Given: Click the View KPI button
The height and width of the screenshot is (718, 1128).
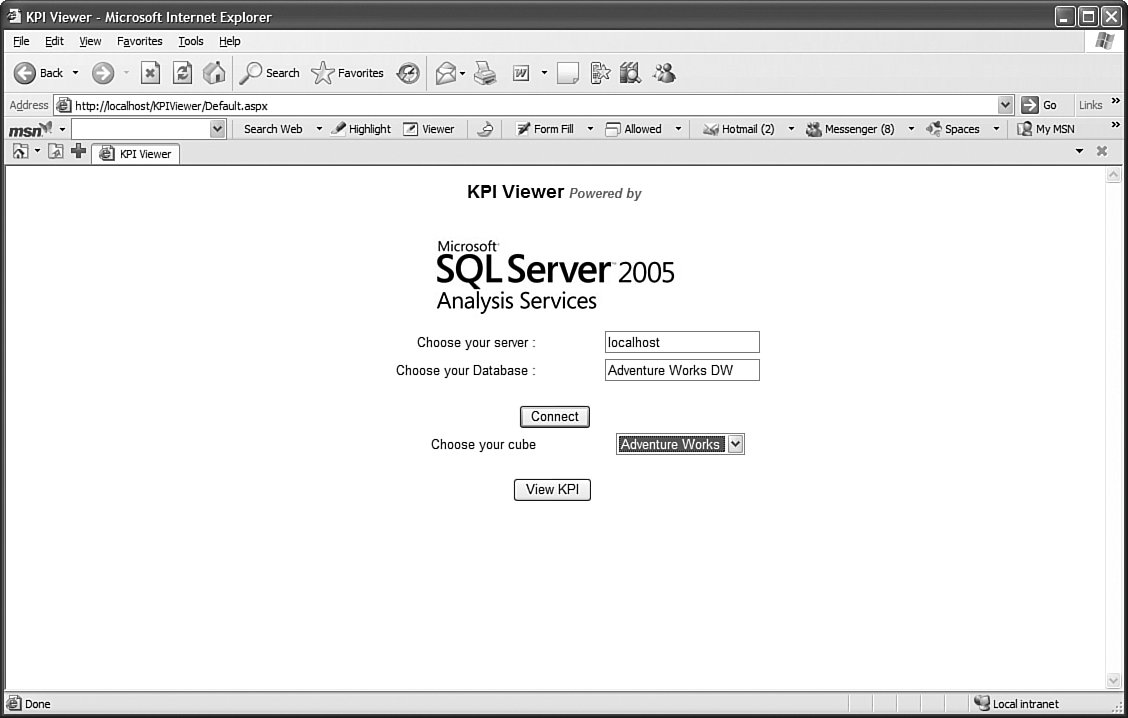Looking at the screenshot, I should pyautogui.click(x=552, y=489).
